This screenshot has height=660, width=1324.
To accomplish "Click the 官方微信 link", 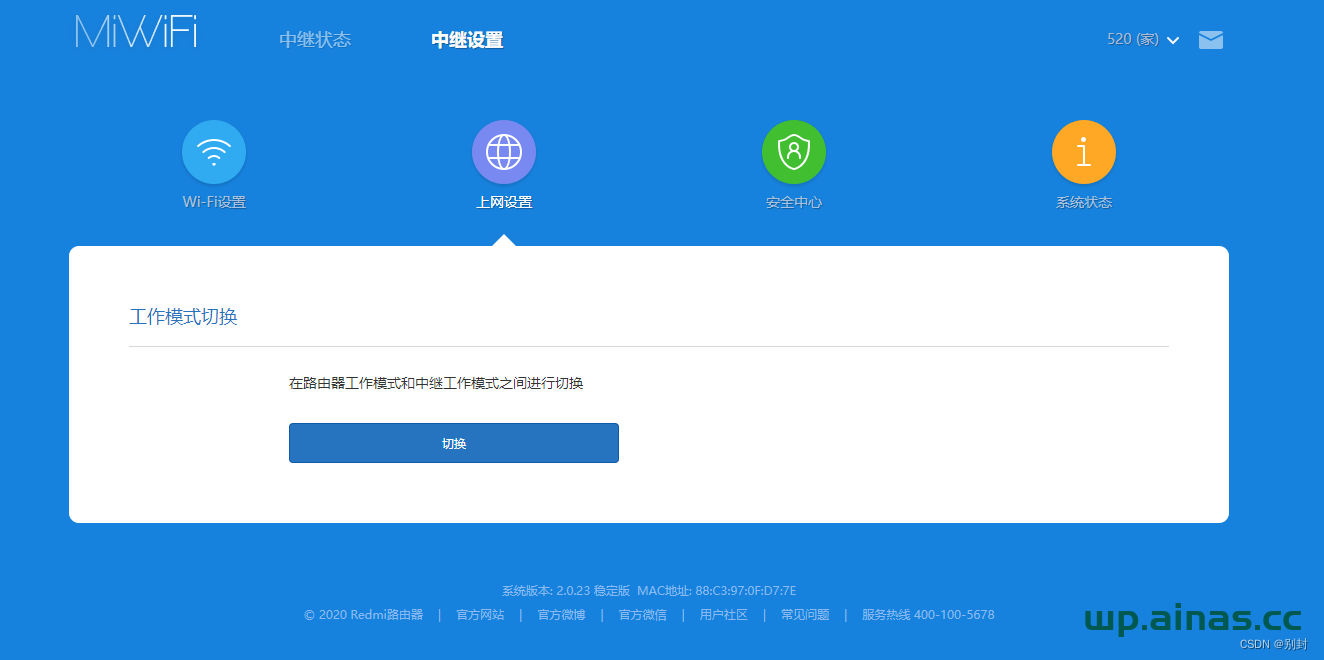I will (641, 615).
